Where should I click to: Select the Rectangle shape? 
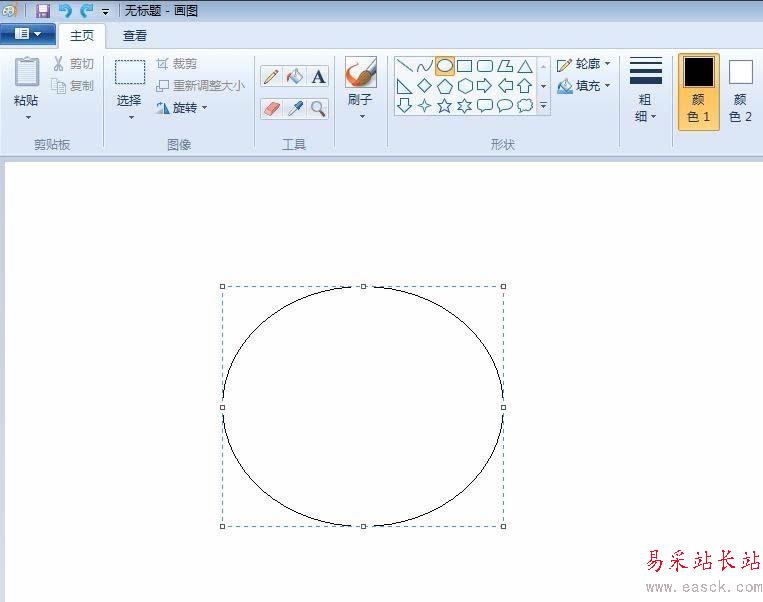point(465,66)
